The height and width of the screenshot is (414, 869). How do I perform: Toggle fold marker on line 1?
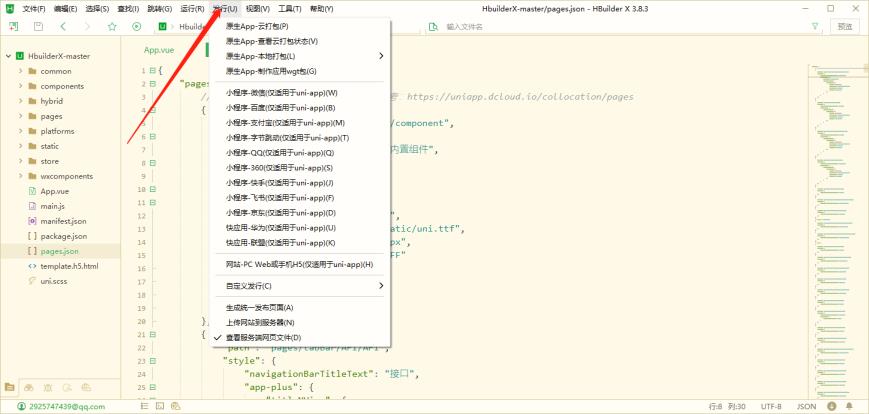(x=152, y=71)
